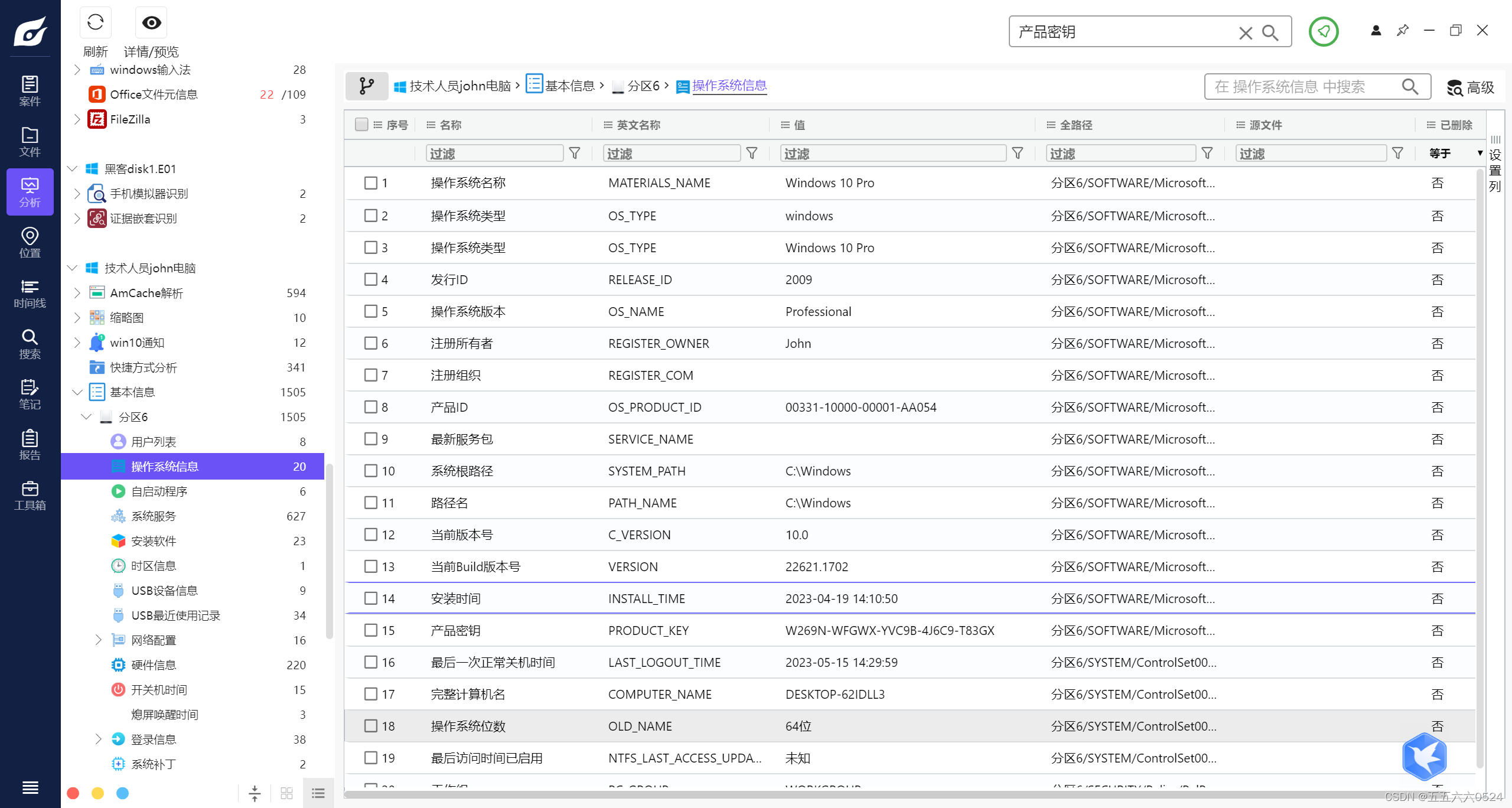This screenshot has width=1512, height=808.
Task: Open the details/preview eye icon
Action: [151, 23]
